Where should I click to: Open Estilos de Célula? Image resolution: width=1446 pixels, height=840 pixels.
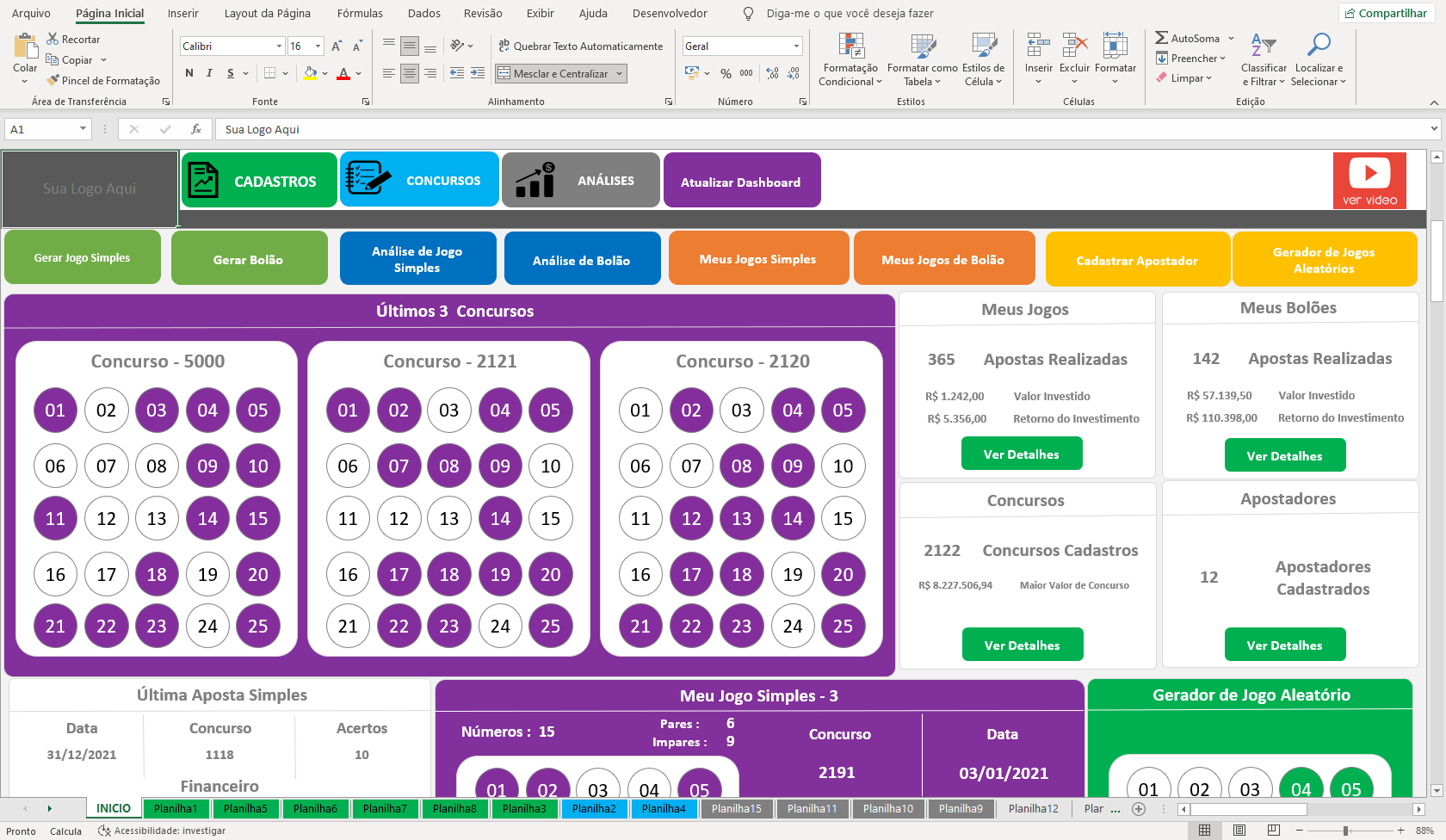[x=983, y=60]
